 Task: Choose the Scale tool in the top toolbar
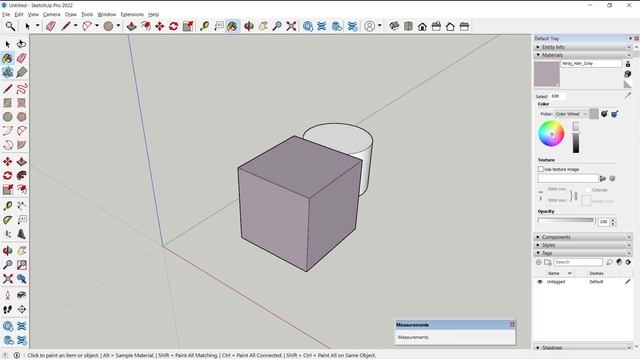coord(188,27)
